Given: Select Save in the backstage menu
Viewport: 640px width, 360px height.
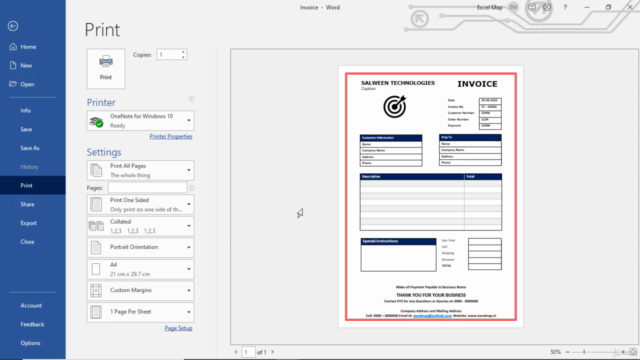Looking at the screenshot, I should point(33,129).
